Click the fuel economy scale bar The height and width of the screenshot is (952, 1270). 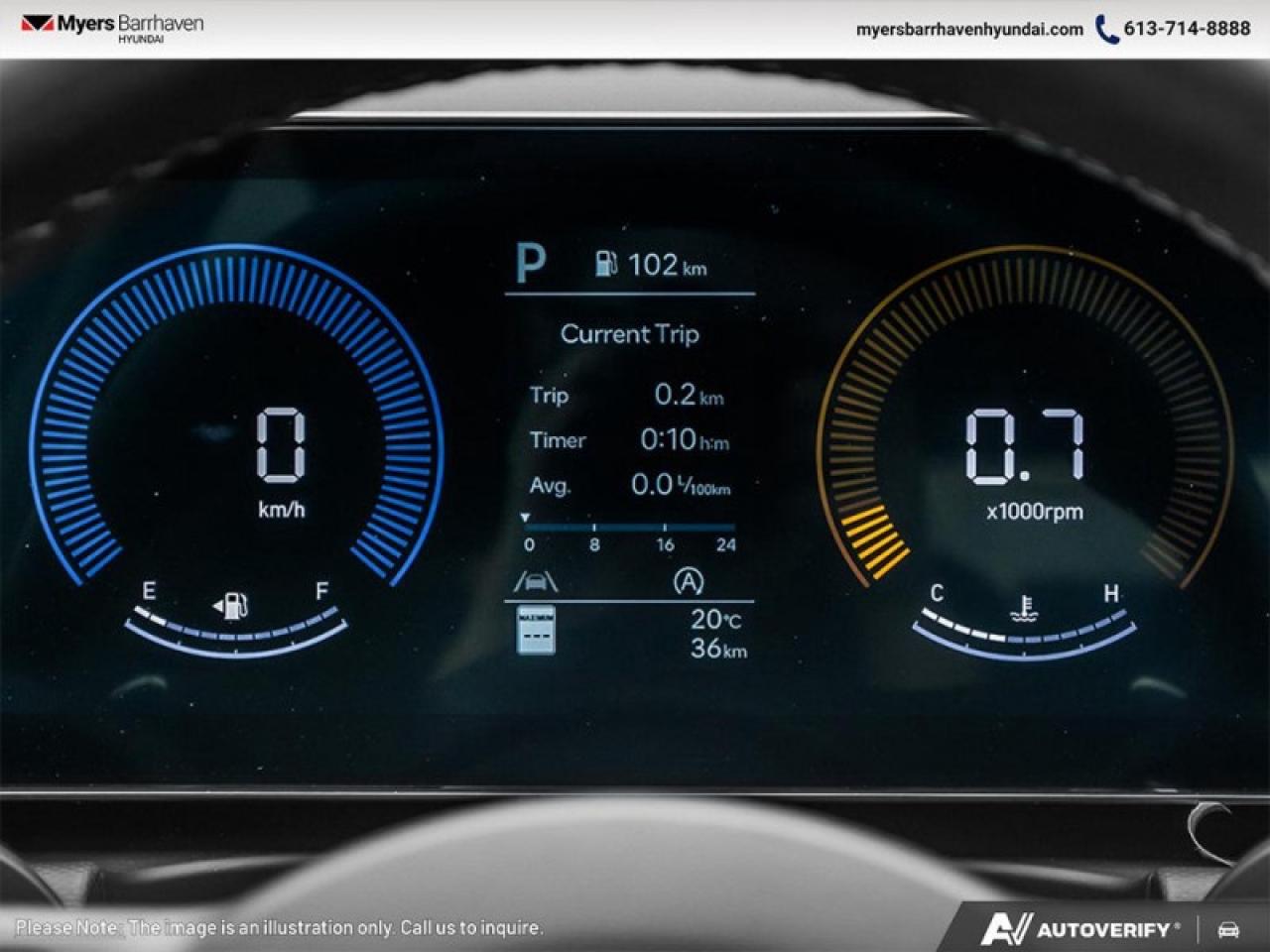(x=630, y=527)
